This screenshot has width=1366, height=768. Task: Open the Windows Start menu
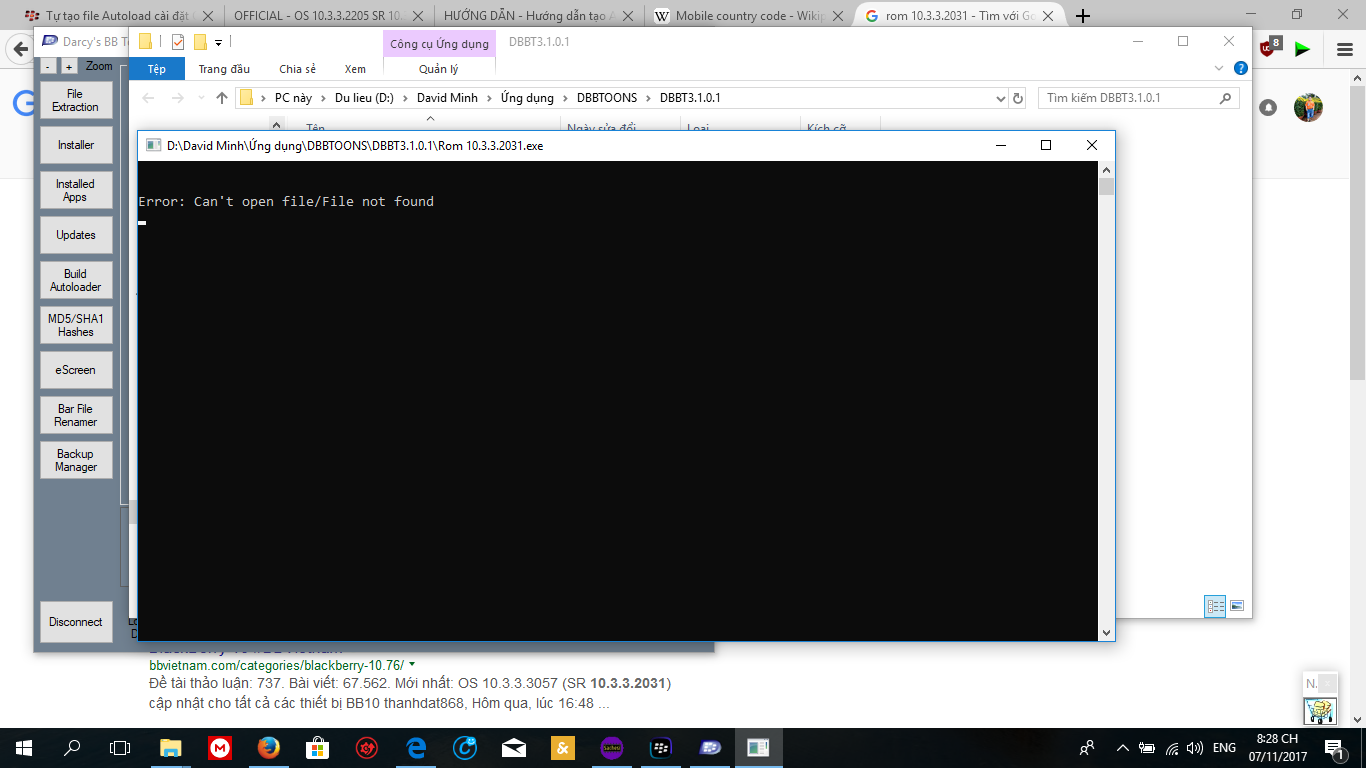(24, 747)
